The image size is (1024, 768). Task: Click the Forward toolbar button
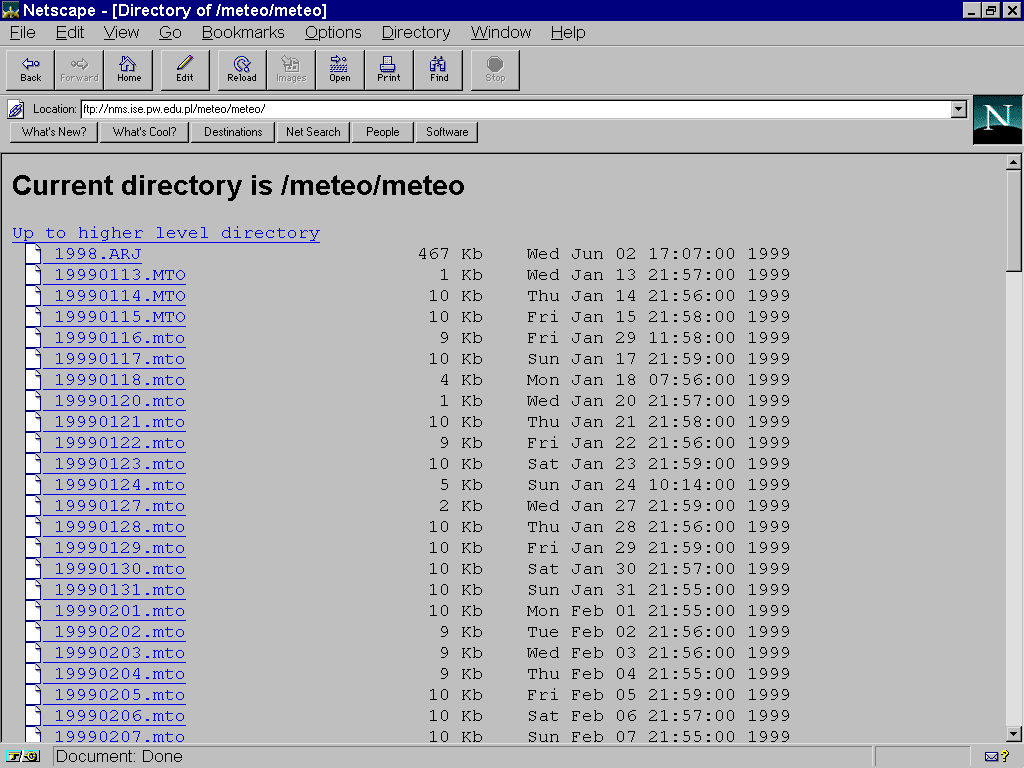(x=79, y=69)
